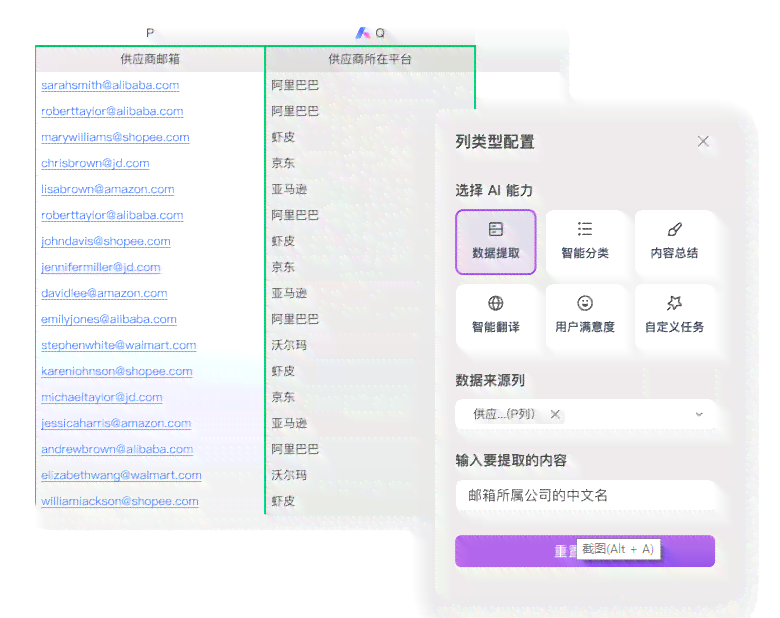Select column P header
Screen dimensions: 780x618
[150, 33]
